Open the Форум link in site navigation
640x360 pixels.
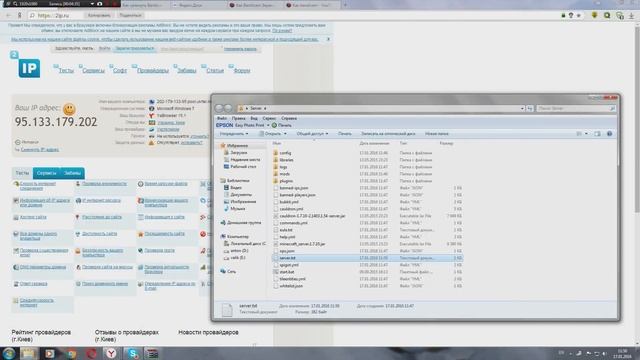click(242, 71)
